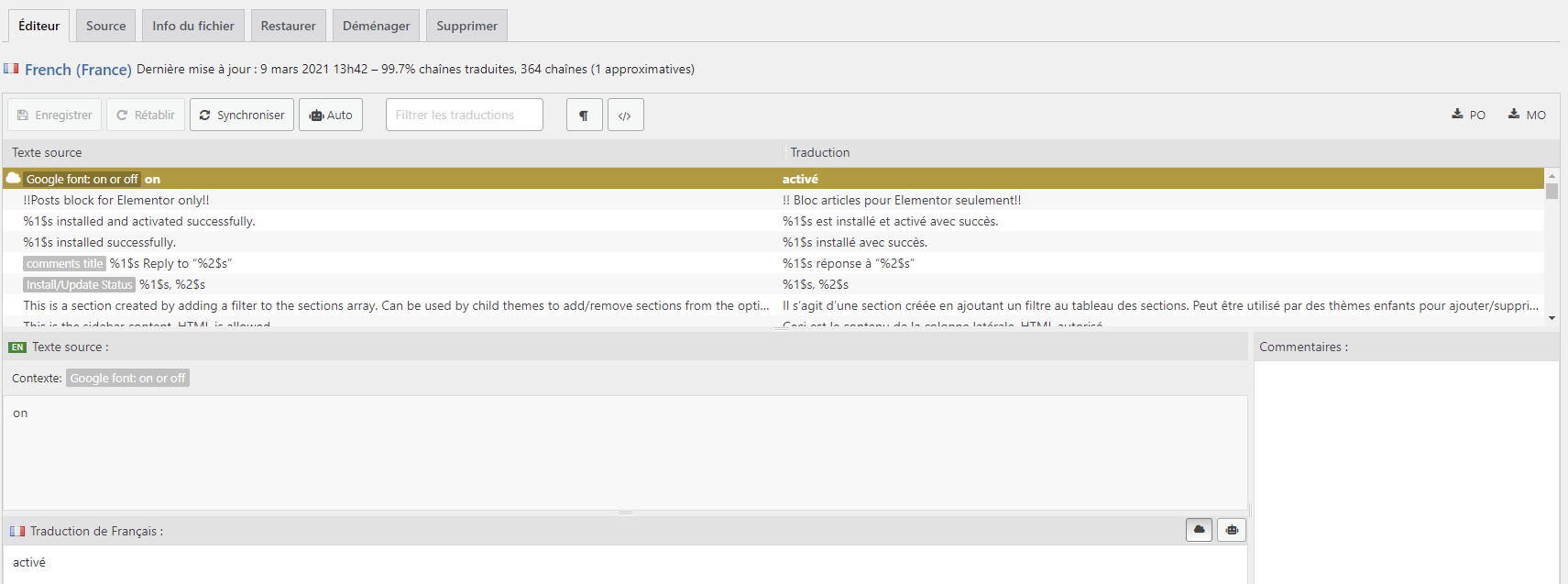1568x584 pixels.
Task: Run Auto translation with robot icon
Action: pos(331,116)
